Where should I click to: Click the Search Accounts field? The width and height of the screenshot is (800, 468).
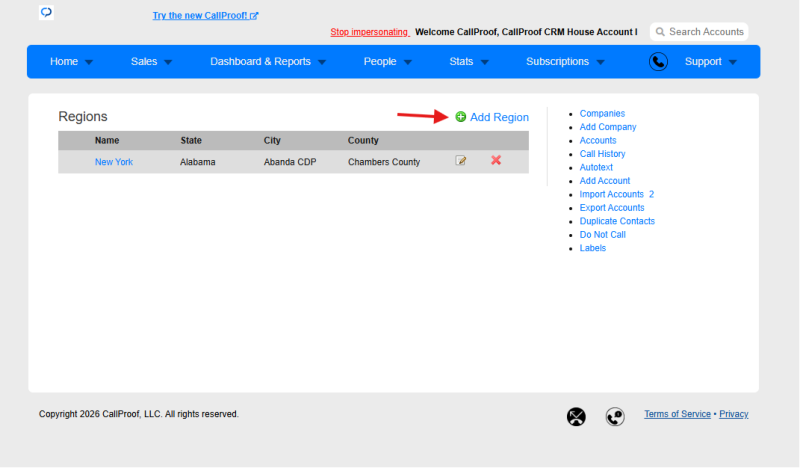pos(699,32)
